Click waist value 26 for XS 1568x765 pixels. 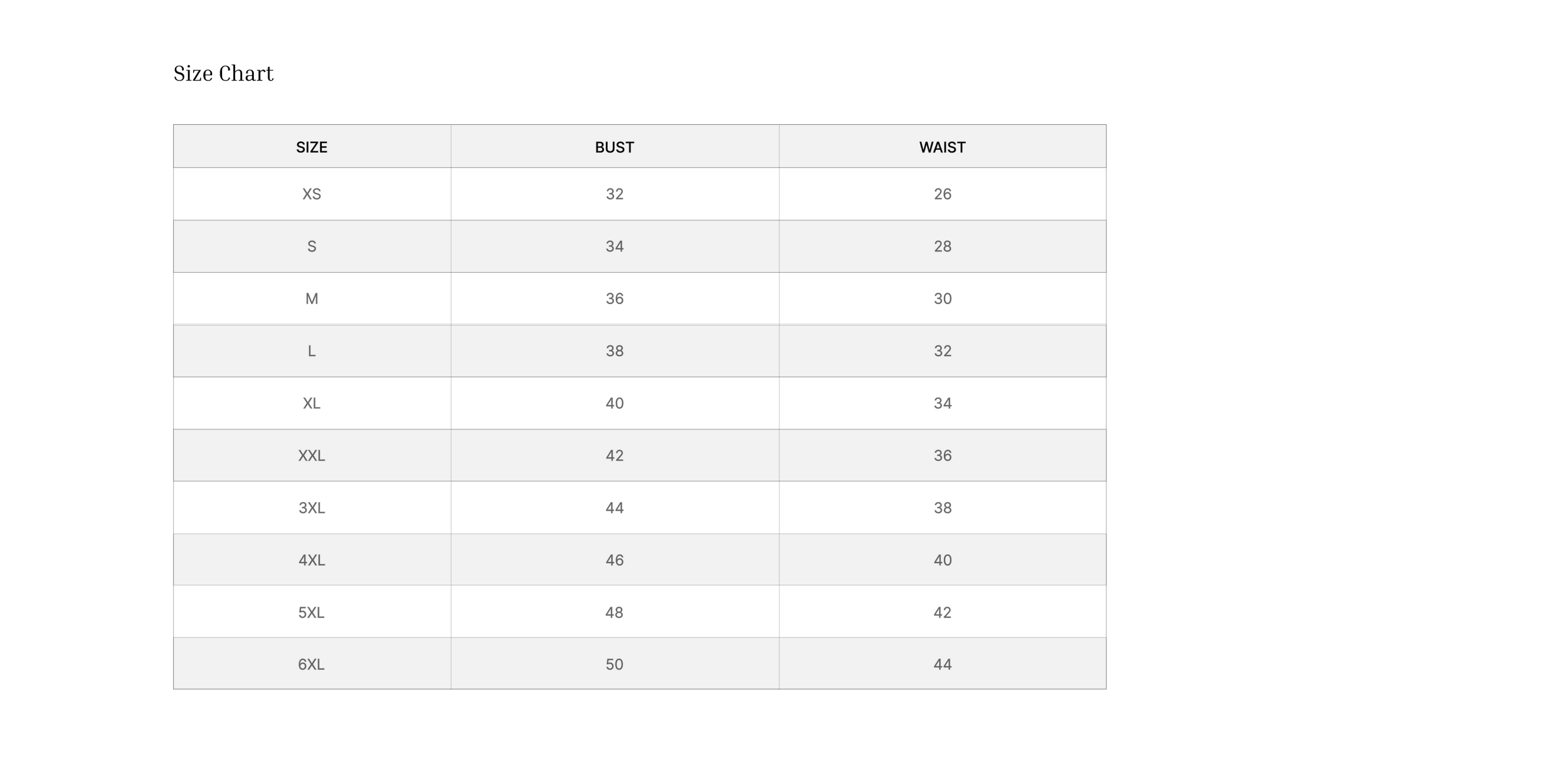point(942,194)
